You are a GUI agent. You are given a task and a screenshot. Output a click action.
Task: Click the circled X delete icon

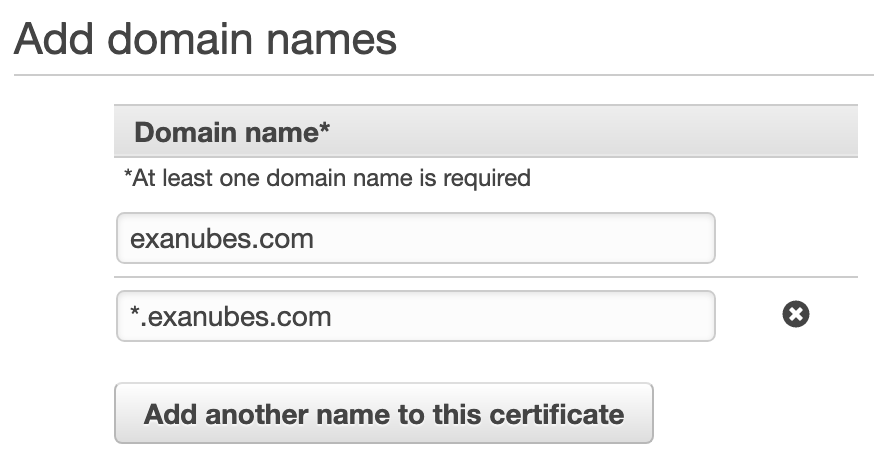pyautogui.click(x=795, y=314)
